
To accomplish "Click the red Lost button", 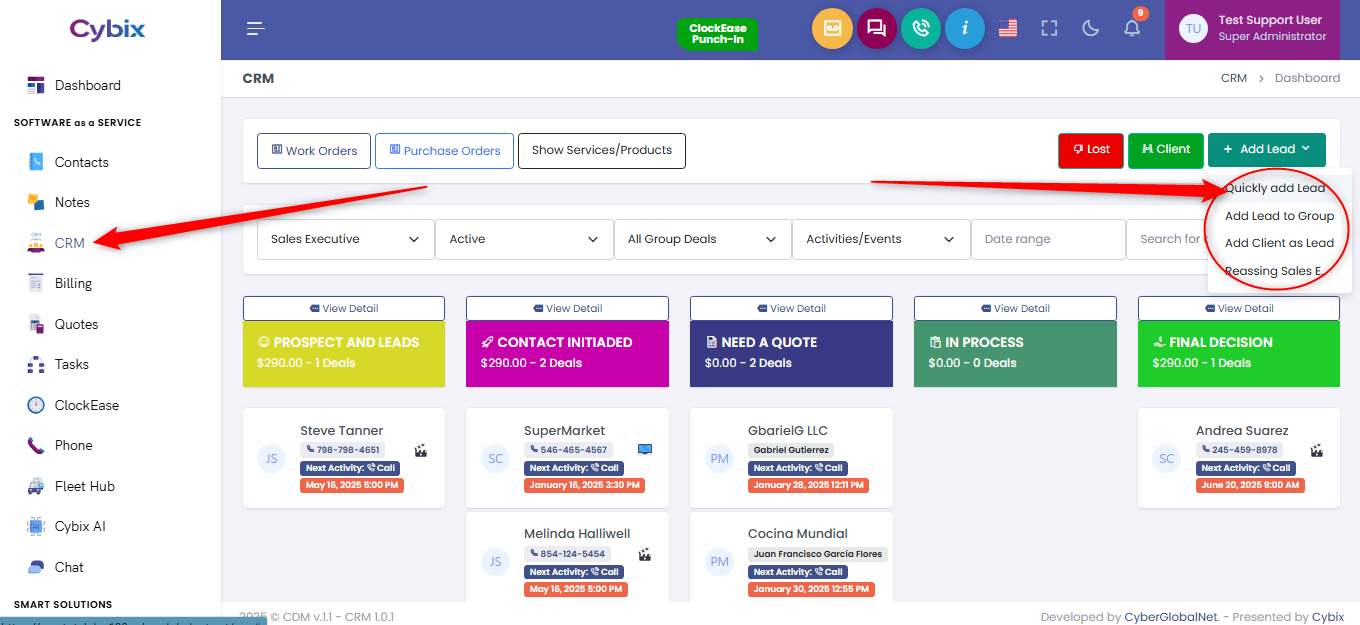I will (x=1091, y=150).
